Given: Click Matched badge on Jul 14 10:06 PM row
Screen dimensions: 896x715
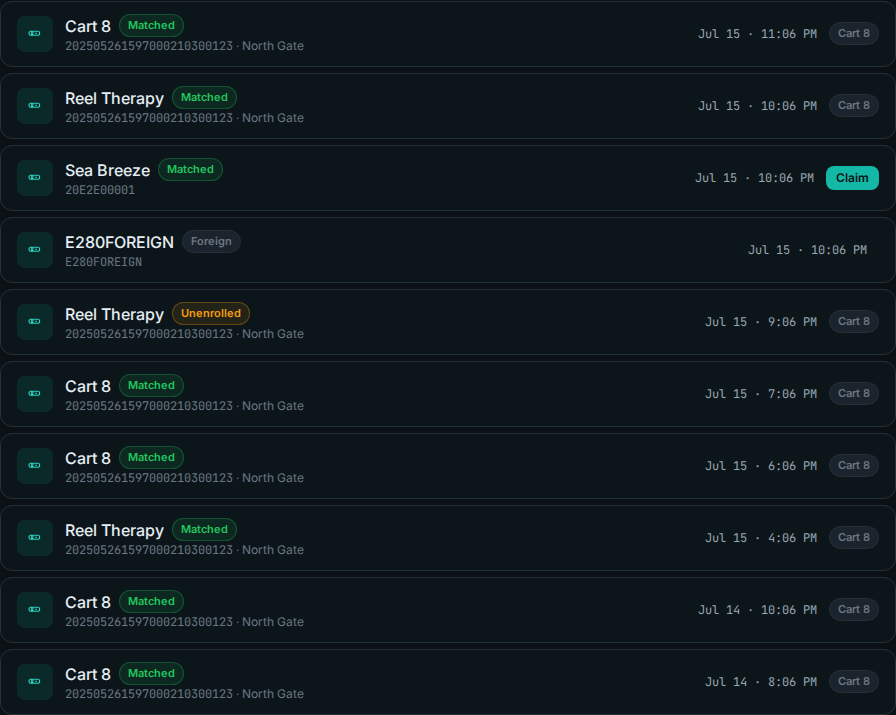Looking at the screenshot, I should point(151,602).
